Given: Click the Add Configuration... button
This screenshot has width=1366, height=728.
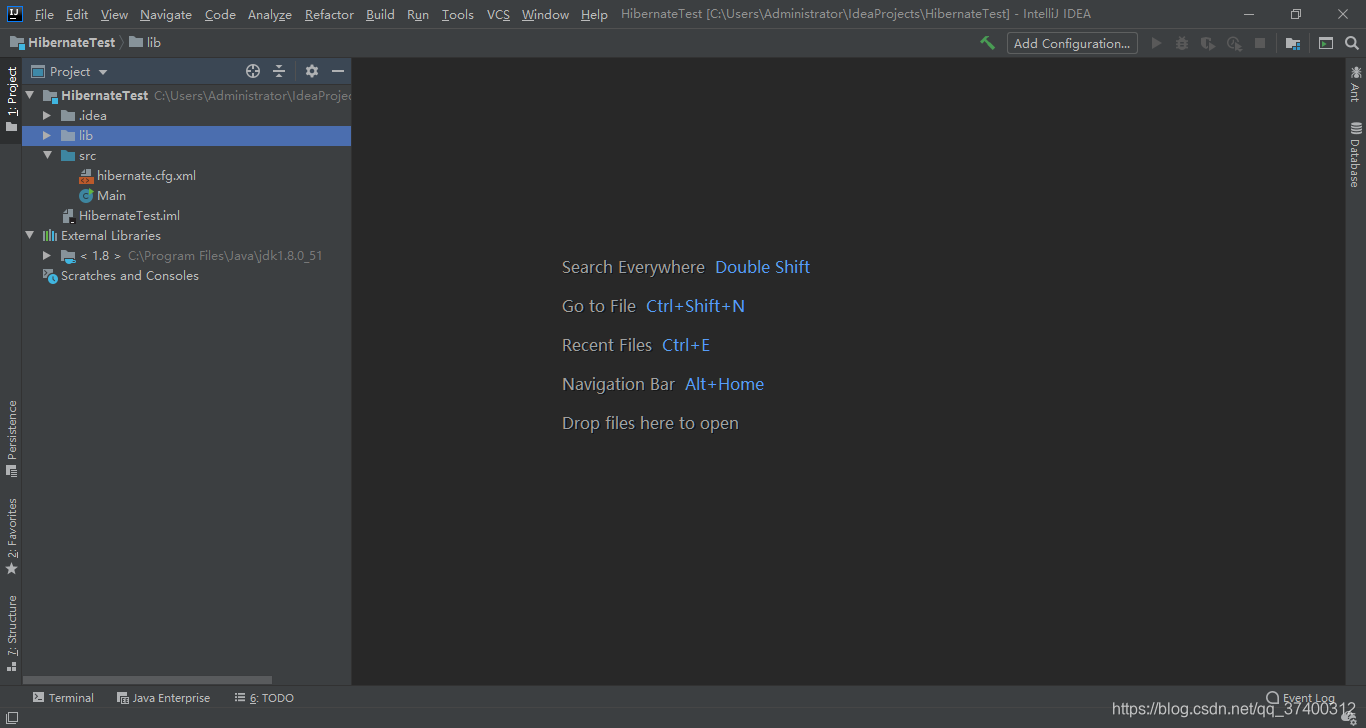Looking at the screenshot, I should click(1072, 43).
